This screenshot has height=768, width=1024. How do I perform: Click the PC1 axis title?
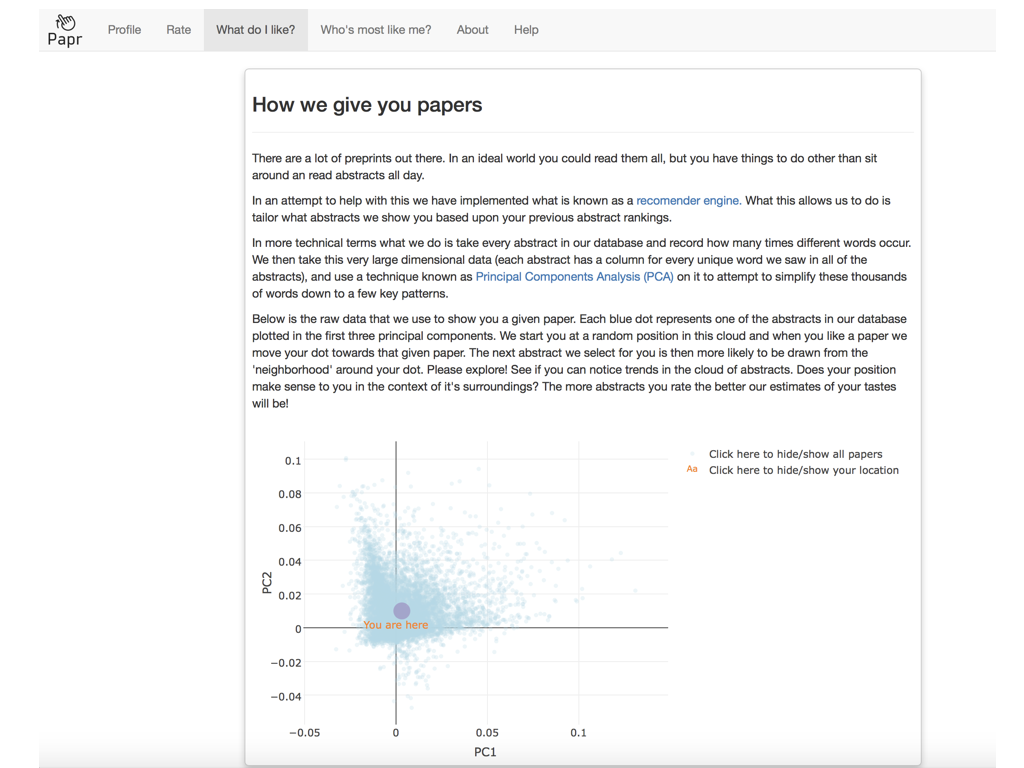pos(485,752)
